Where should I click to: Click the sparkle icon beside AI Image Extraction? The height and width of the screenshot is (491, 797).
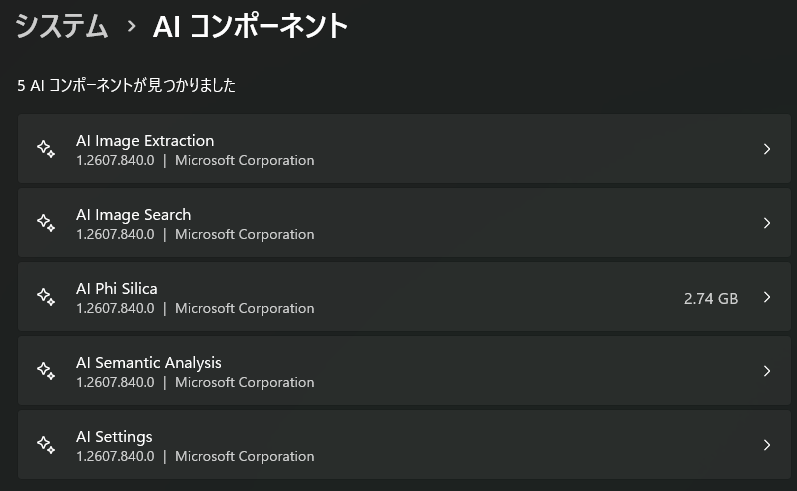click(x=46, y=149)
